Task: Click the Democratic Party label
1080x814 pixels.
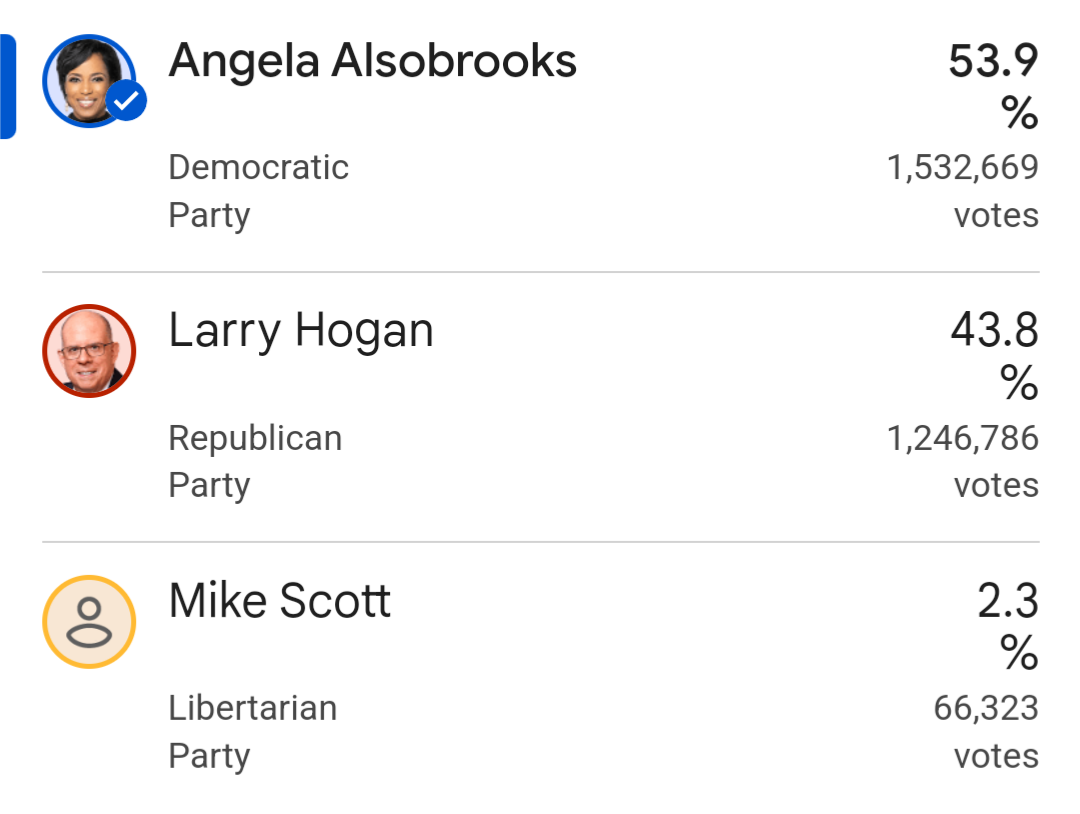Action: click(259, 191)
